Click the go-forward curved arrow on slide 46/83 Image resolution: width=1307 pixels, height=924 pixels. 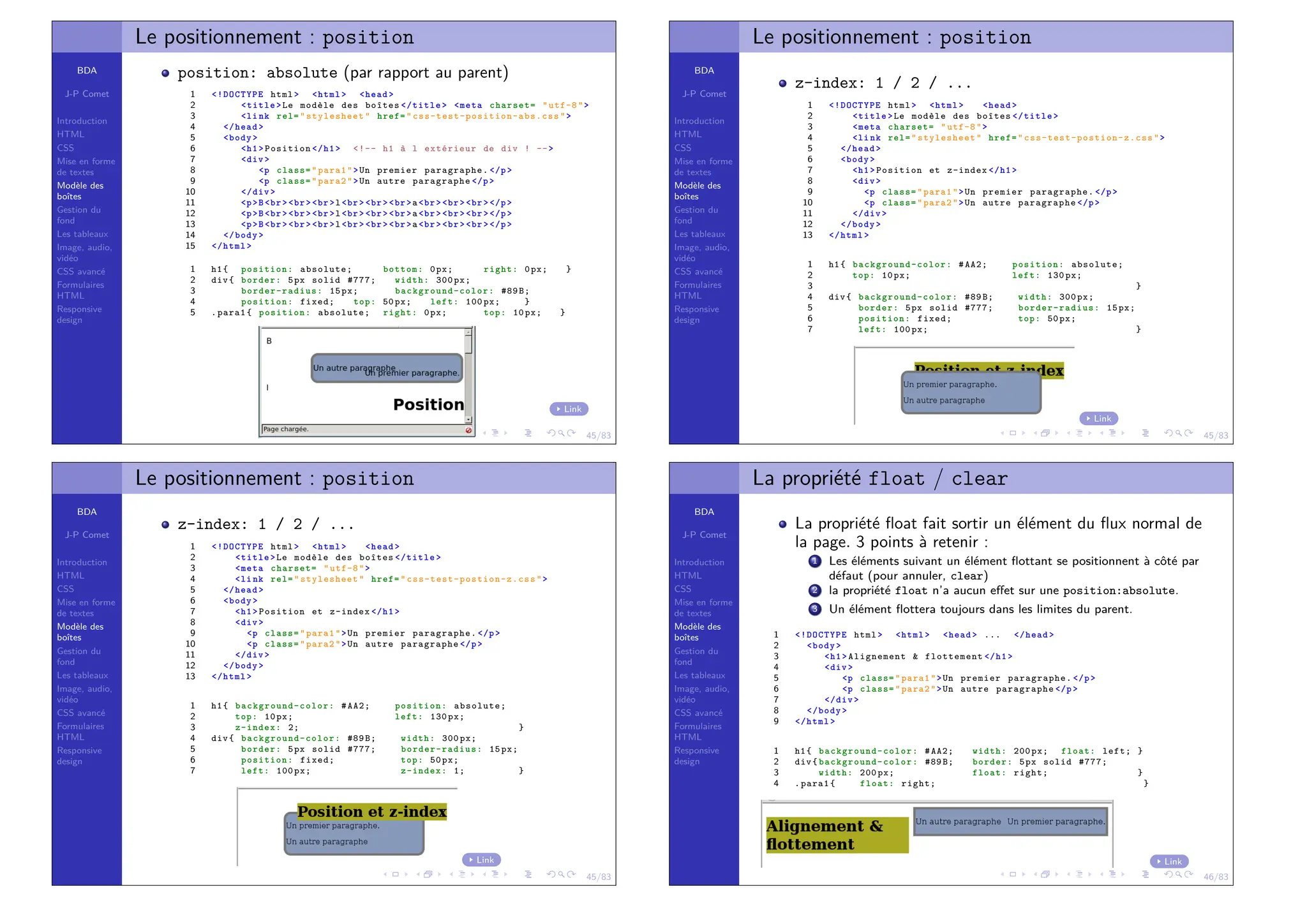(1188, 874)
